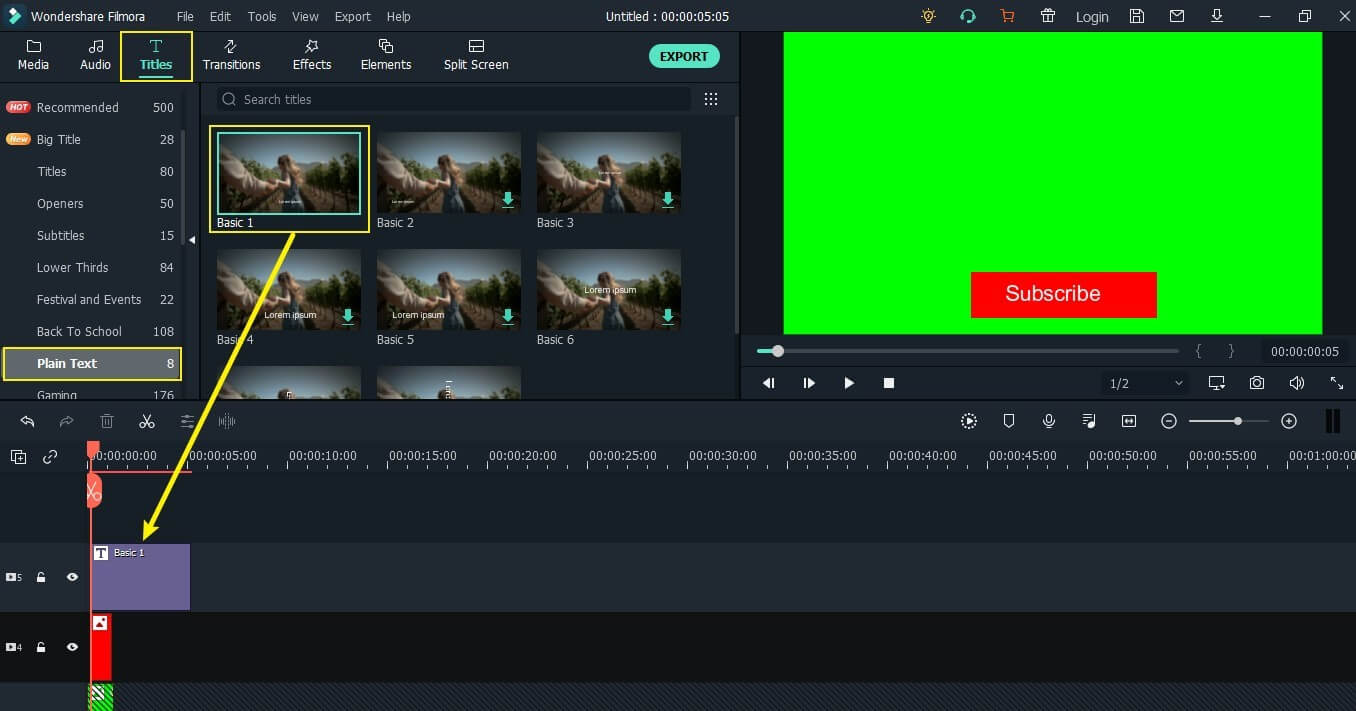The width and height of the screenshot is (1356, 711).
Task: Toggle the lock on video track 4
Action: click(x=41, y=647)
